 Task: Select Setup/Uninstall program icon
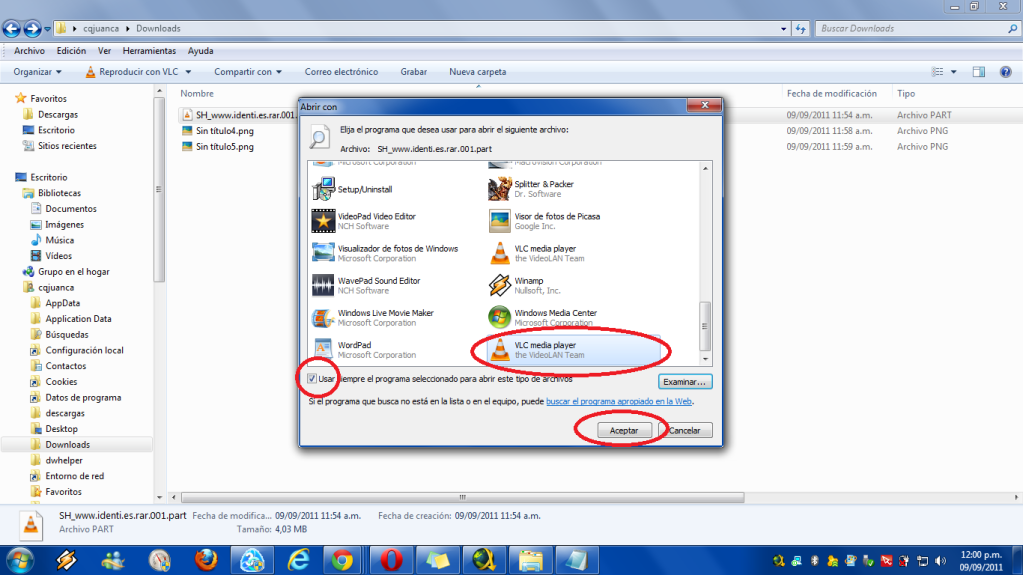[323, 189]
